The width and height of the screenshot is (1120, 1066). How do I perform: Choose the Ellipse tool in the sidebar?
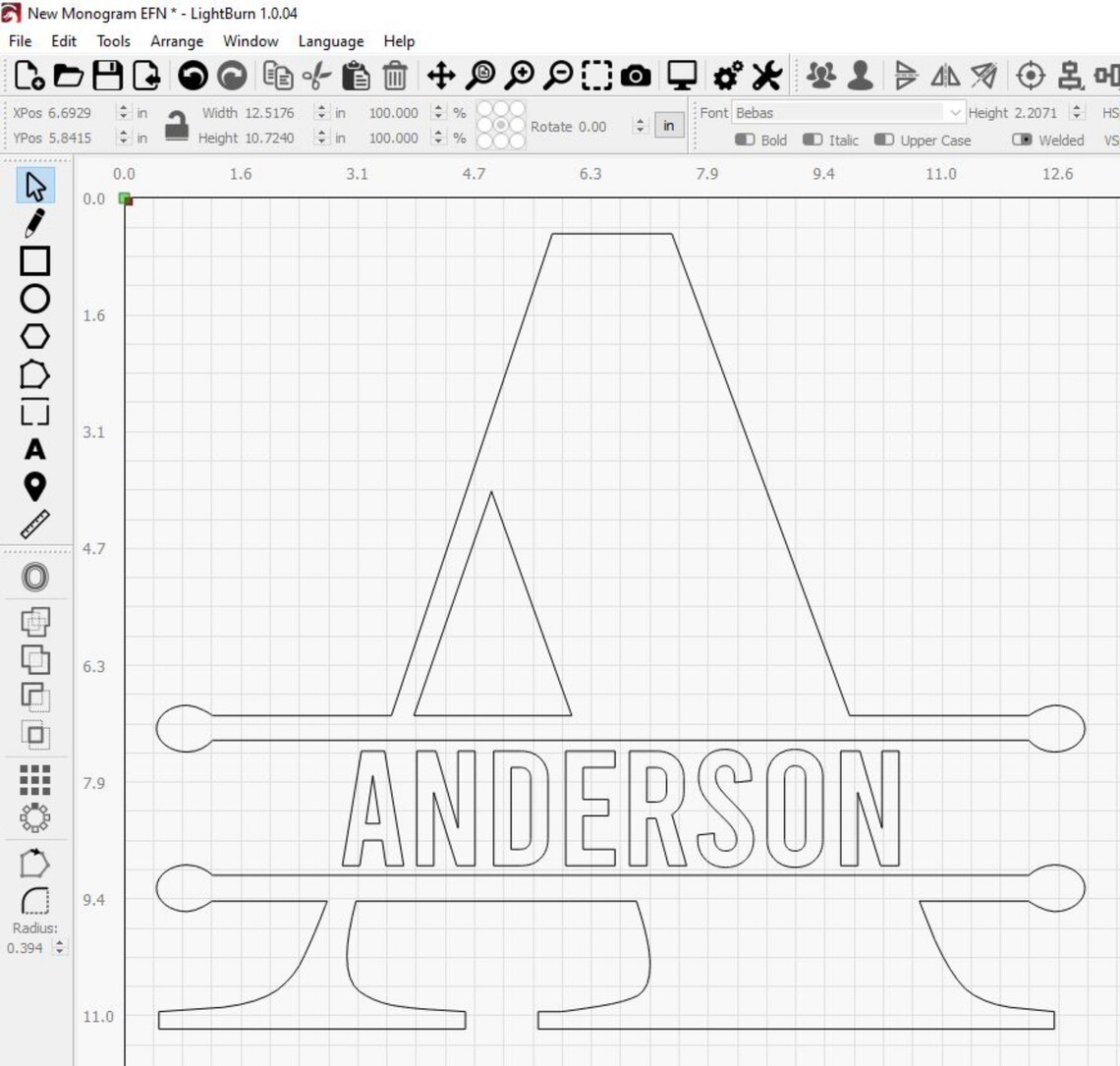35,298
